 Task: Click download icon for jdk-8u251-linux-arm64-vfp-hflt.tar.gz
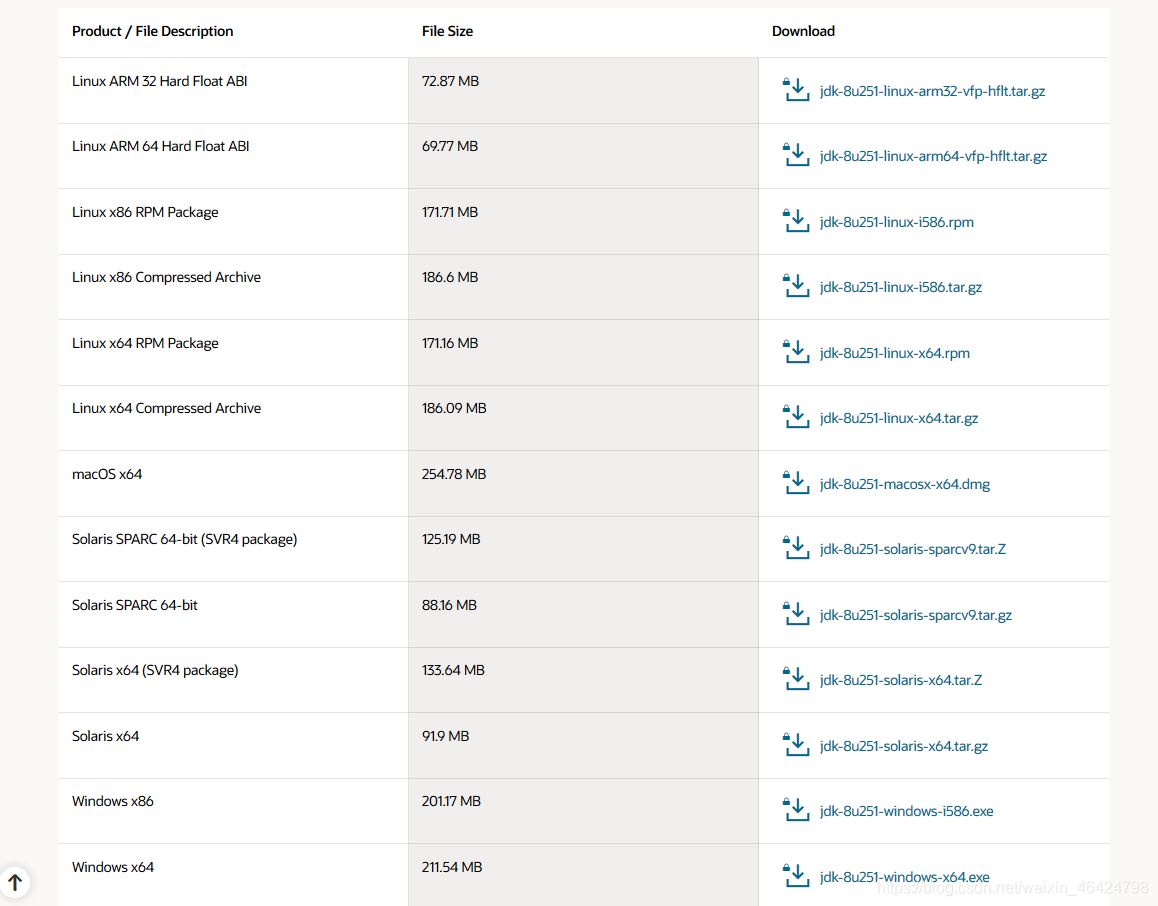(795, 154)
